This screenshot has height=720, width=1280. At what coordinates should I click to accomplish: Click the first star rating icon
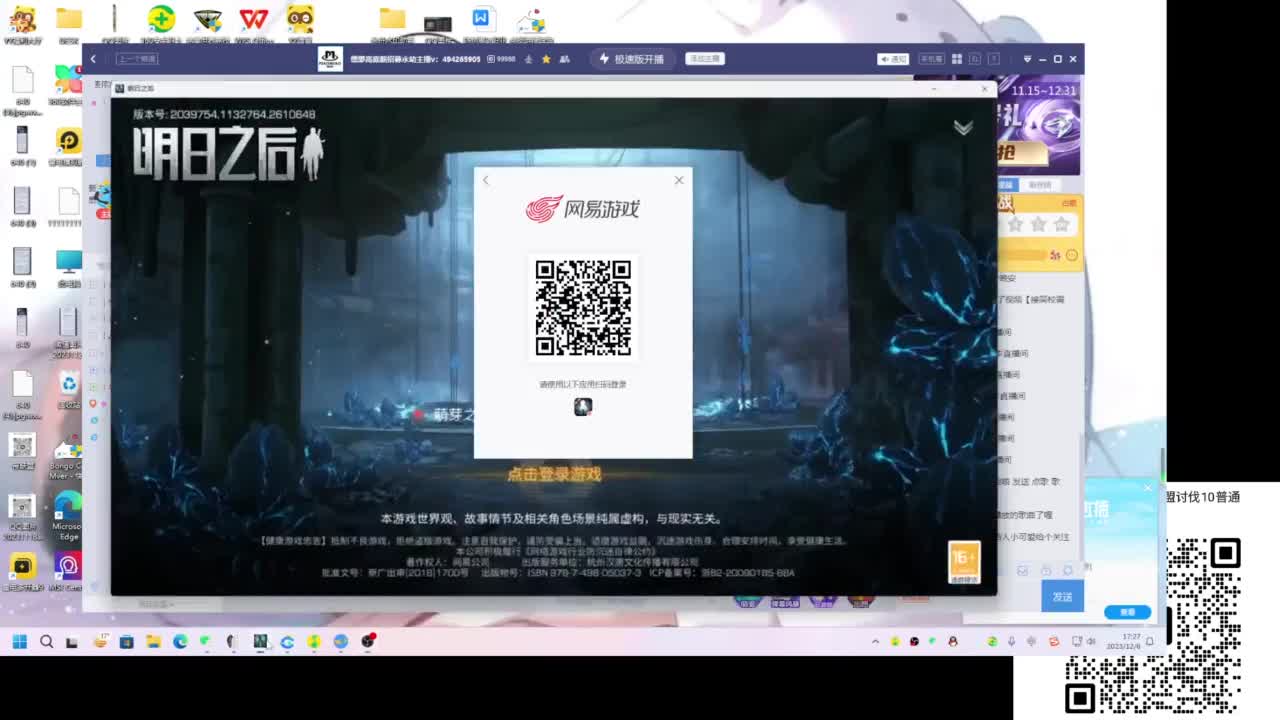click(x=1015, y=225)
